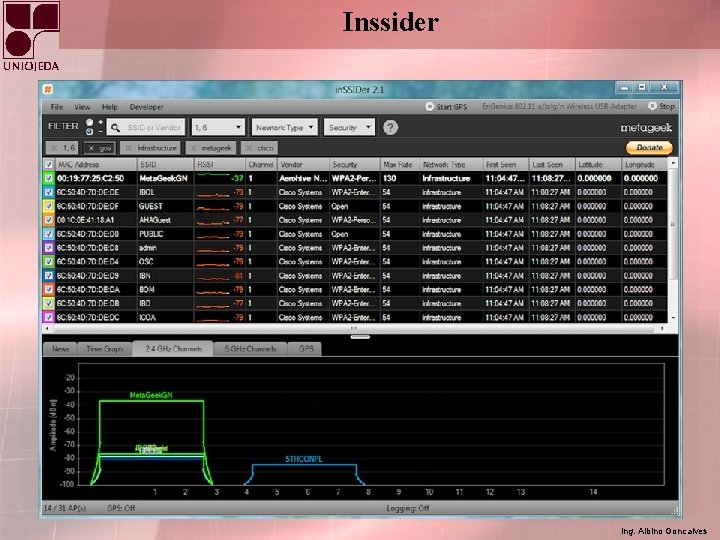Click the 'Logging: Off' status text
720x540 pixels.
(x=408, y=508)
